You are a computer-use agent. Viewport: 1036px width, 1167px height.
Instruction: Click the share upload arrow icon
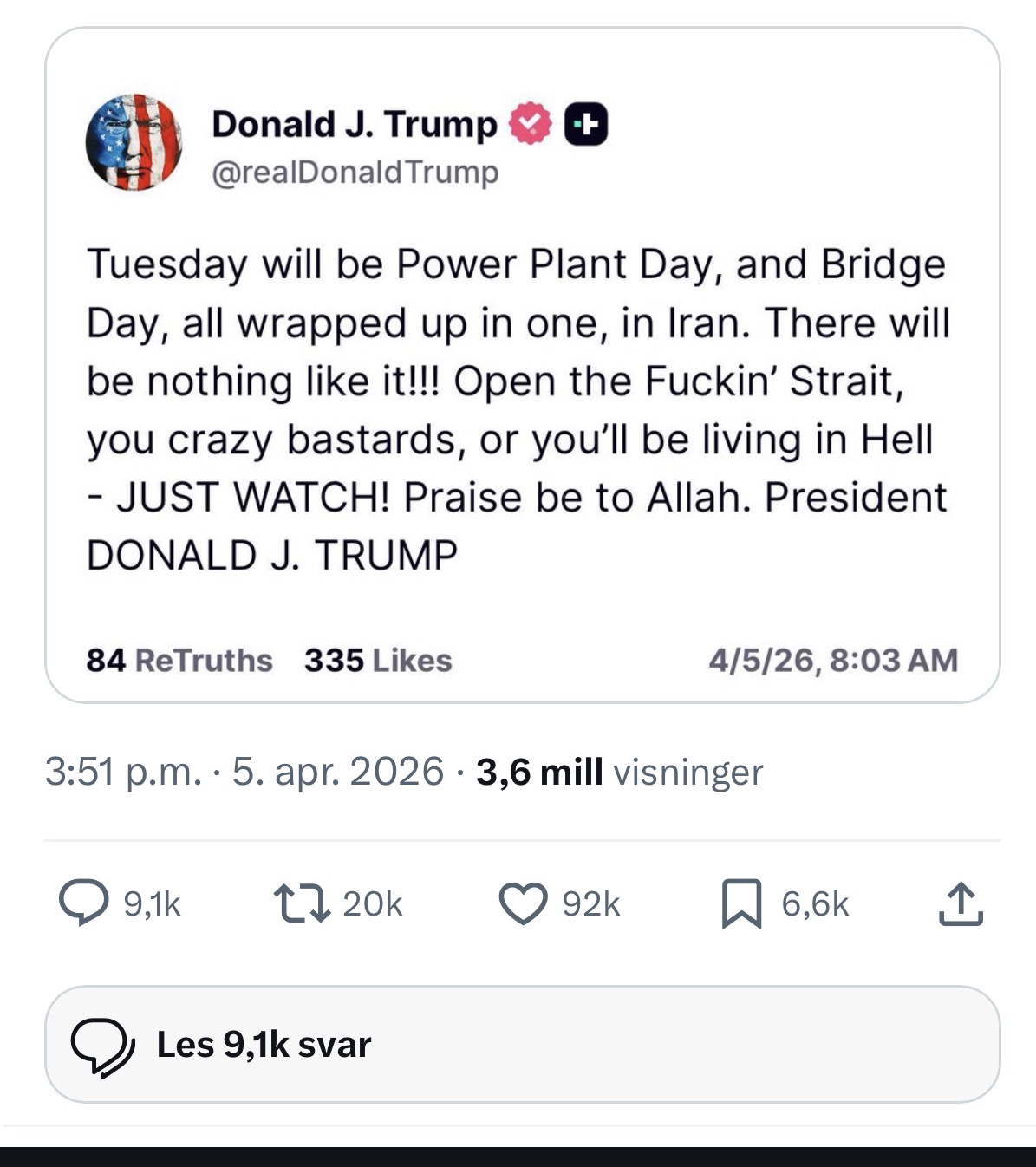pos(961,903)
